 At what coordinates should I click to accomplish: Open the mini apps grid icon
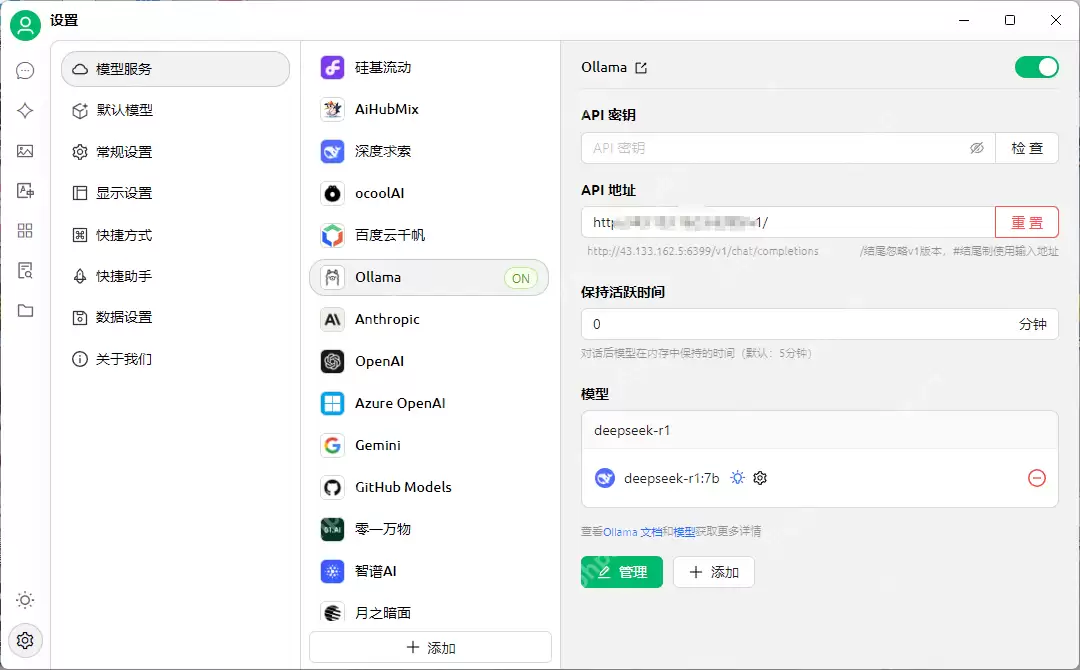[25, 230]
